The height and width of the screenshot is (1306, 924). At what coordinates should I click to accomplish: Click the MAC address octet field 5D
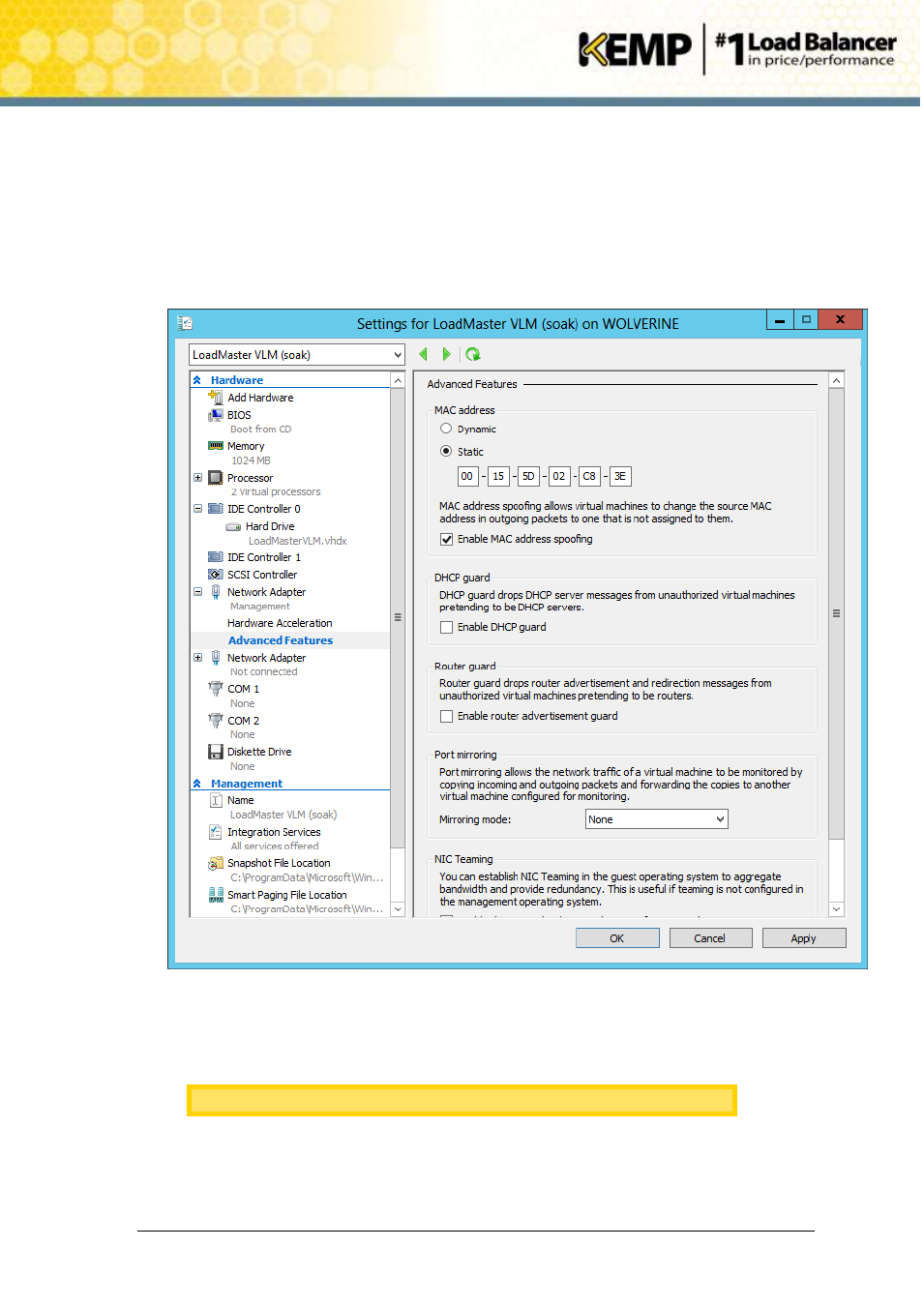click(528, 476)
